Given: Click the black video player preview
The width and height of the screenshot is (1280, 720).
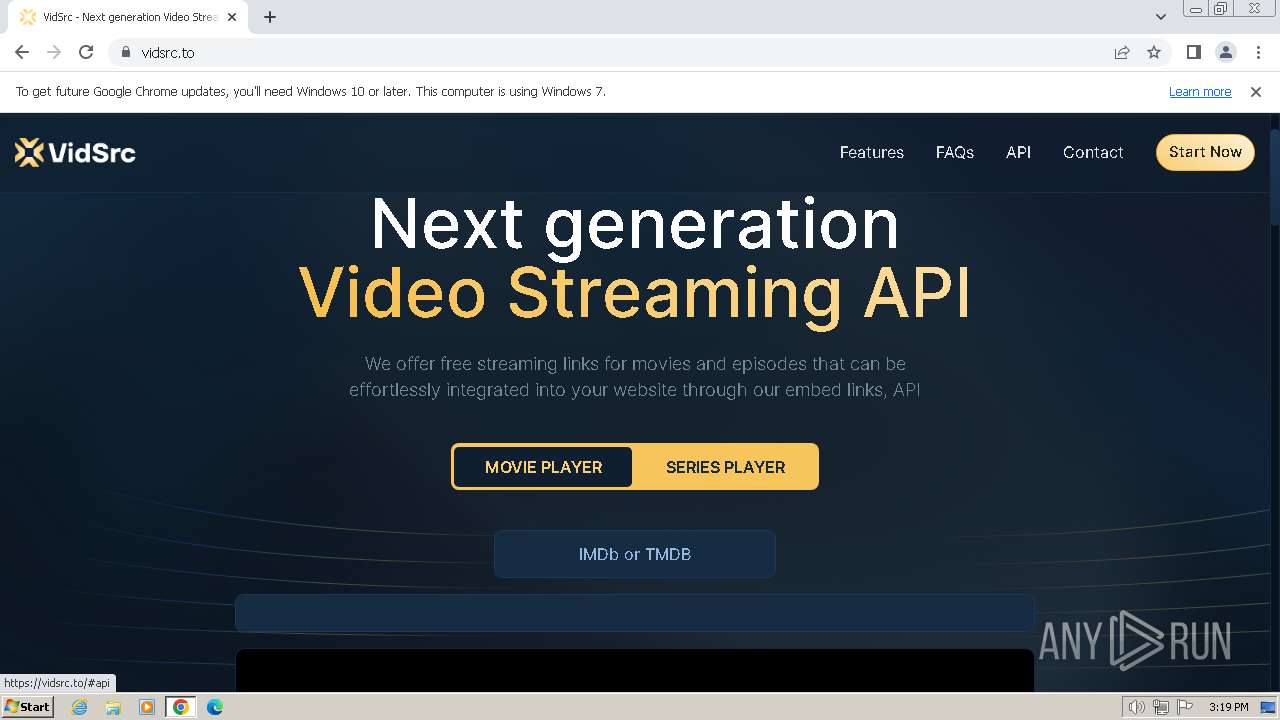Looking at the screenshot, I should pyautogui.click(x=635, y=670).
